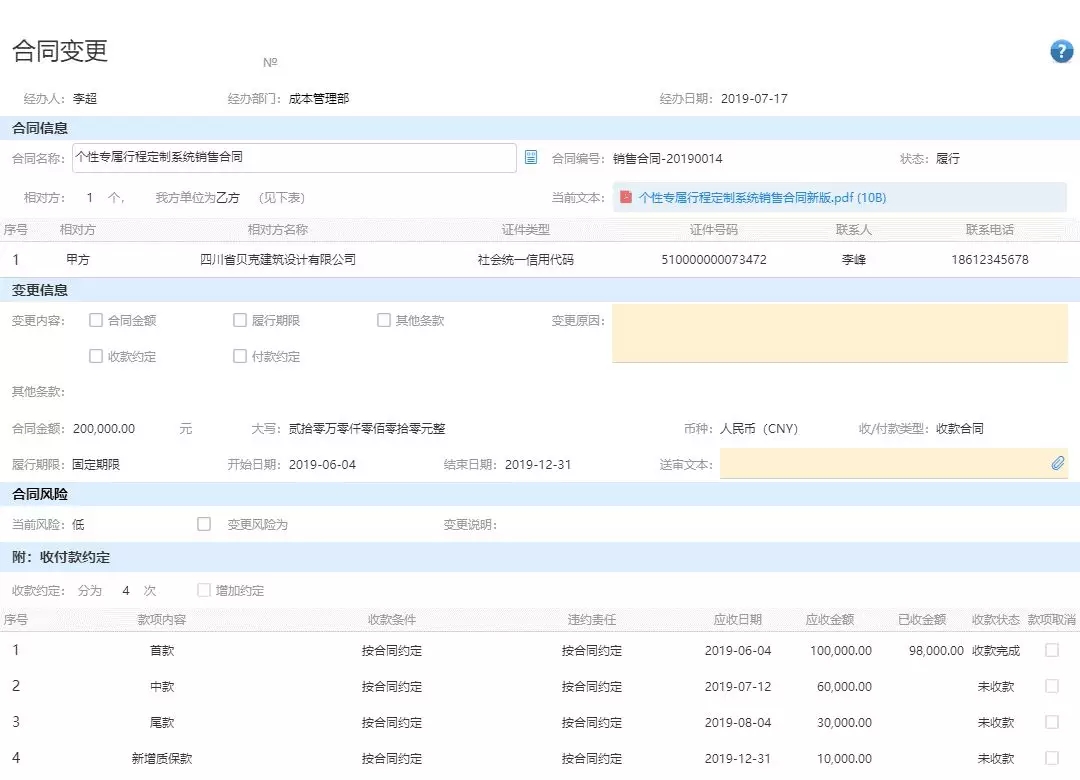Select cancel checkbox for 首款 row

(1052, 650)
